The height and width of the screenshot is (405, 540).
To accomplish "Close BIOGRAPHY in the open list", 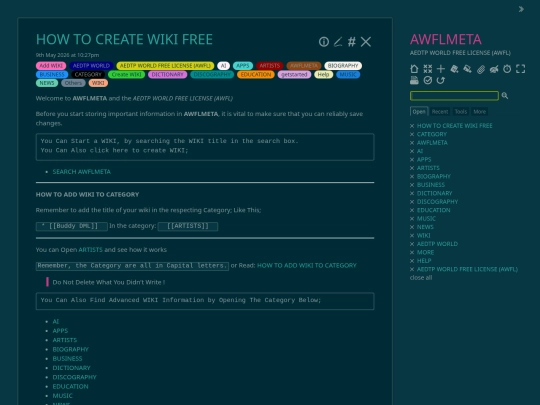I will pos(412,176).
